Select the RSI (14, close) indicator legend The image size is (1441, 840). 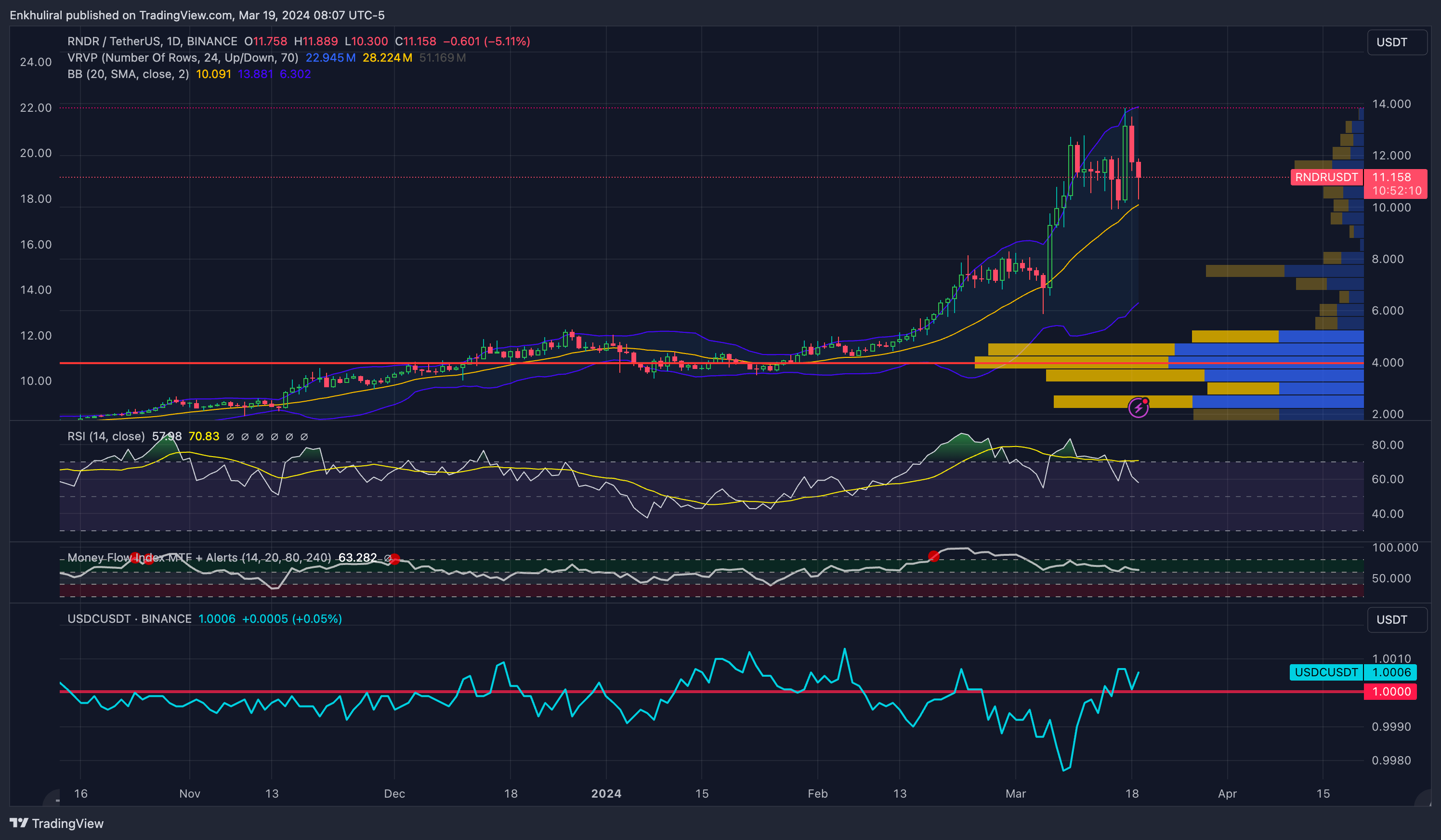click(106, 436)
